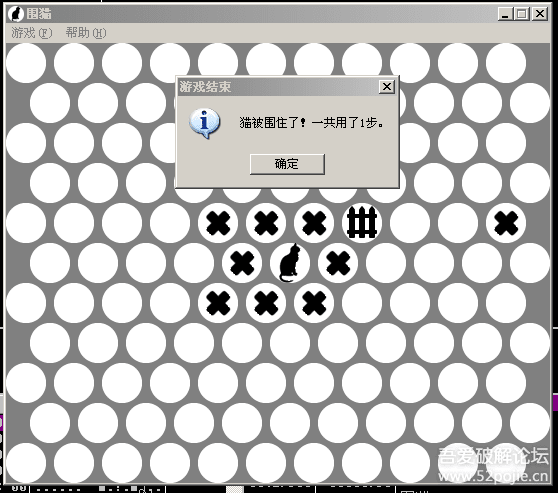Screen dimensions: 558x493
Task: Open the 游戏(F) menu
Action: 32,33
